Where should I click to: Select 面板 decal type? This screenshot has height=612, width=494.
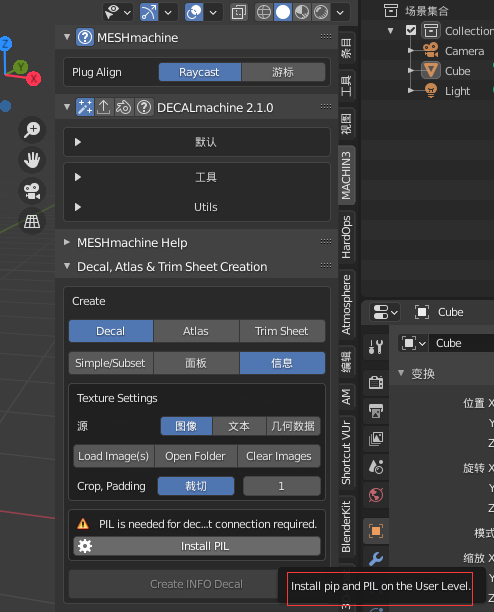pyautogui.click(x=196, y=363)
